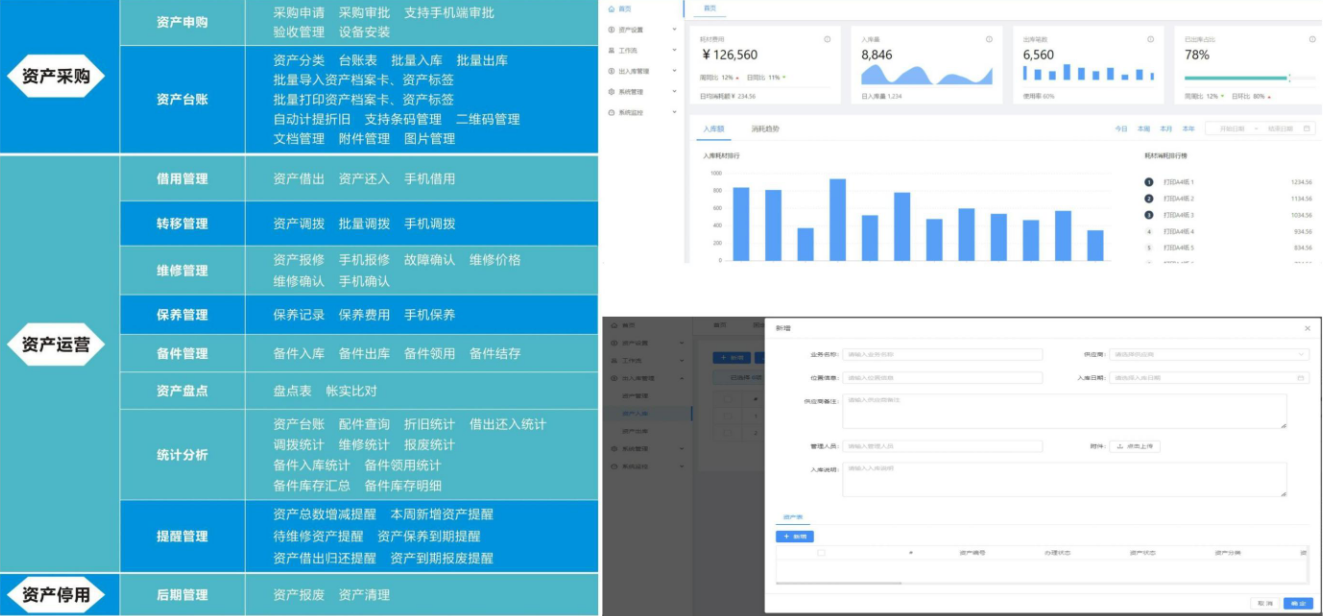Click the 新增 button under the 资产表 tab
1323x616 pixels.
(x=795, y=537)
